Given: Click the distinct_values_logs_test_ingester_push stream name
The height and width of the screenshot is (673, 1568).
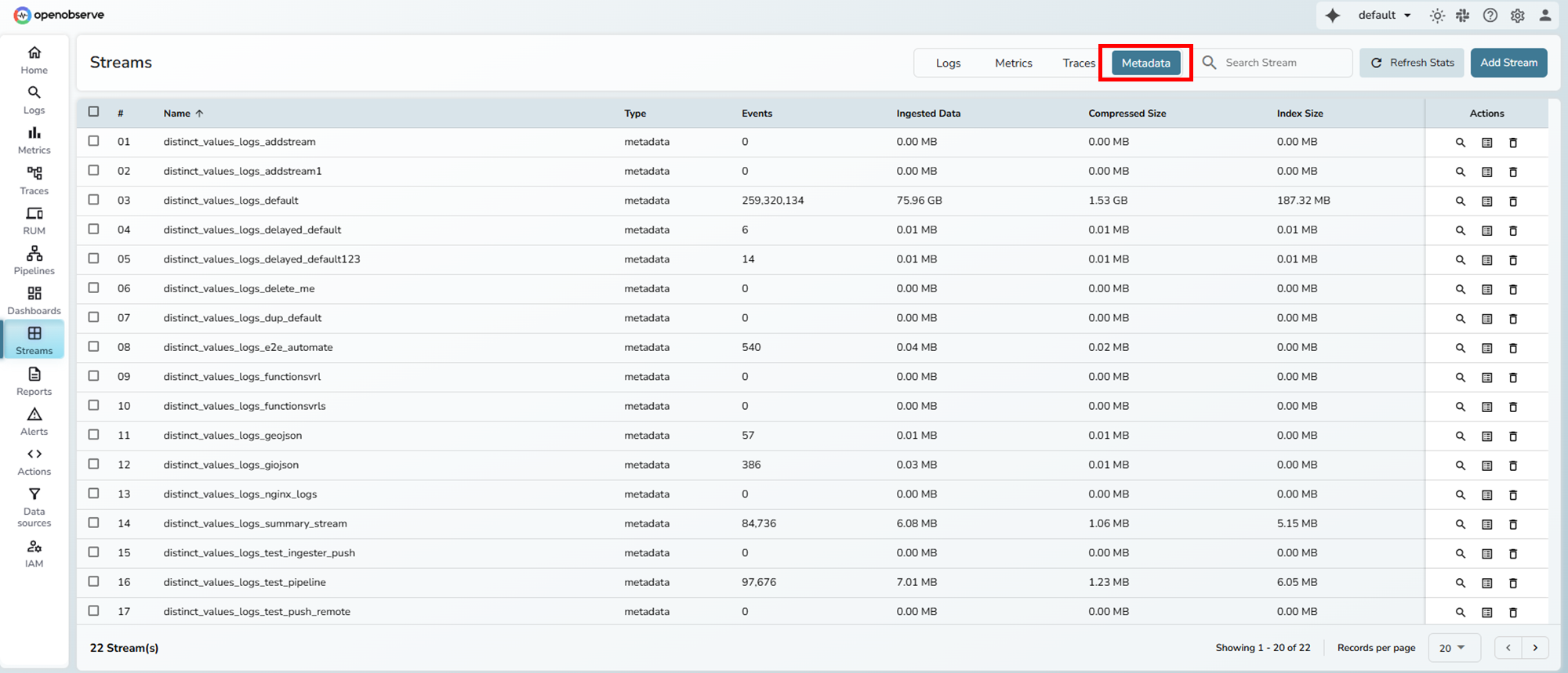Looking at the screenshot, I should tap(259, 553).
